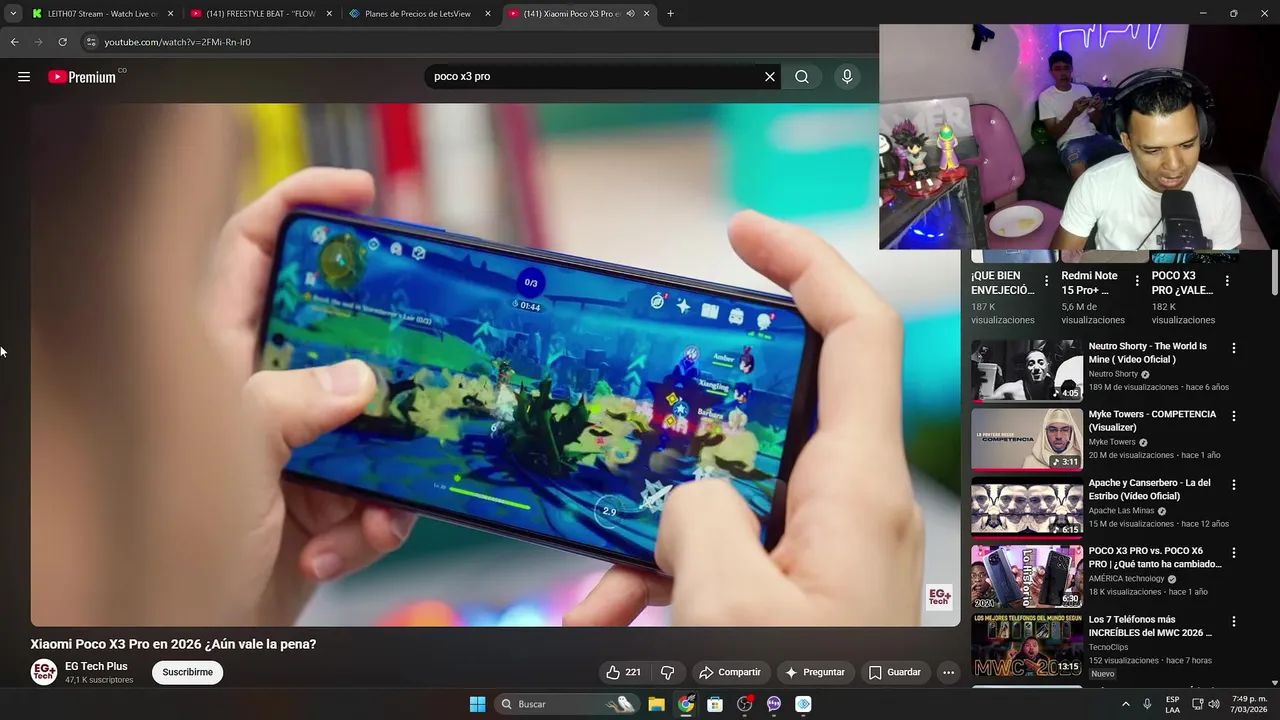Viewport: 1280px width, 720px height.
Task: Save video with the Guardar button
Action: tap(895, 672)
